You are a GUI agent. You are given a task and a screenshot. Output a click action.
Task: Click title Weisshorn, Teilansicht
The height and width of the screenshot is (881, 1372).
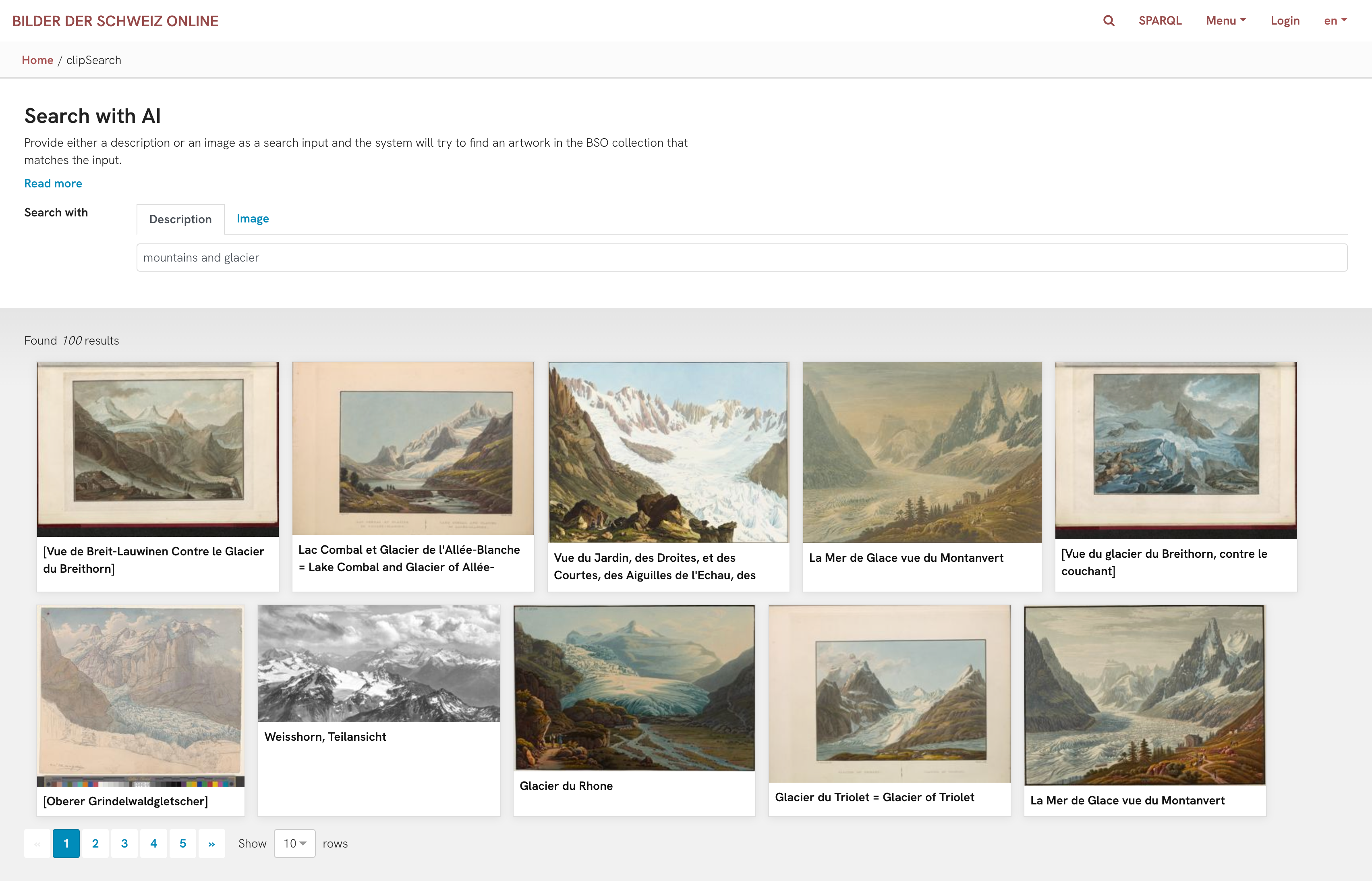point(325,737)
